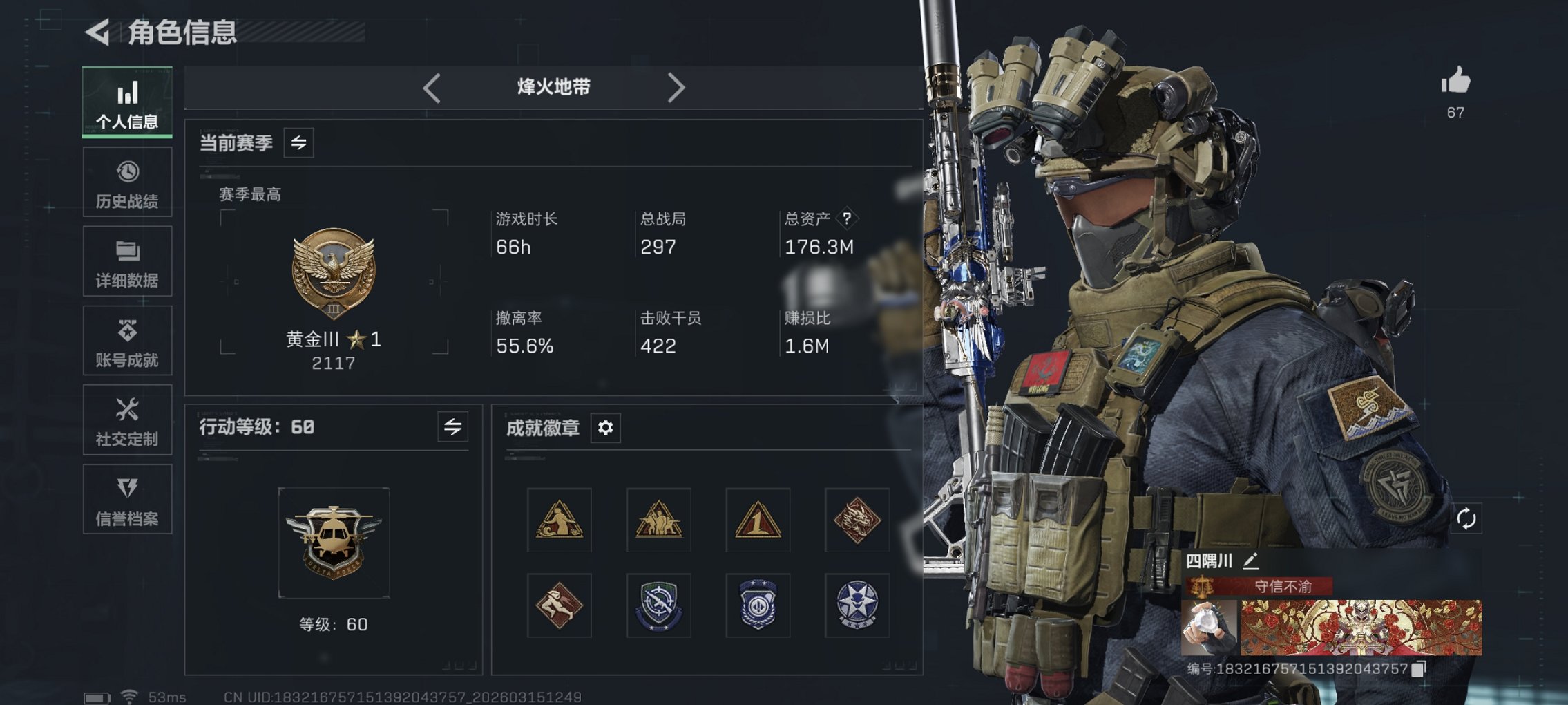Click the red floral player banner card
The height and width of the screenshot is (705, 1568).
[x=1361, y=627]
